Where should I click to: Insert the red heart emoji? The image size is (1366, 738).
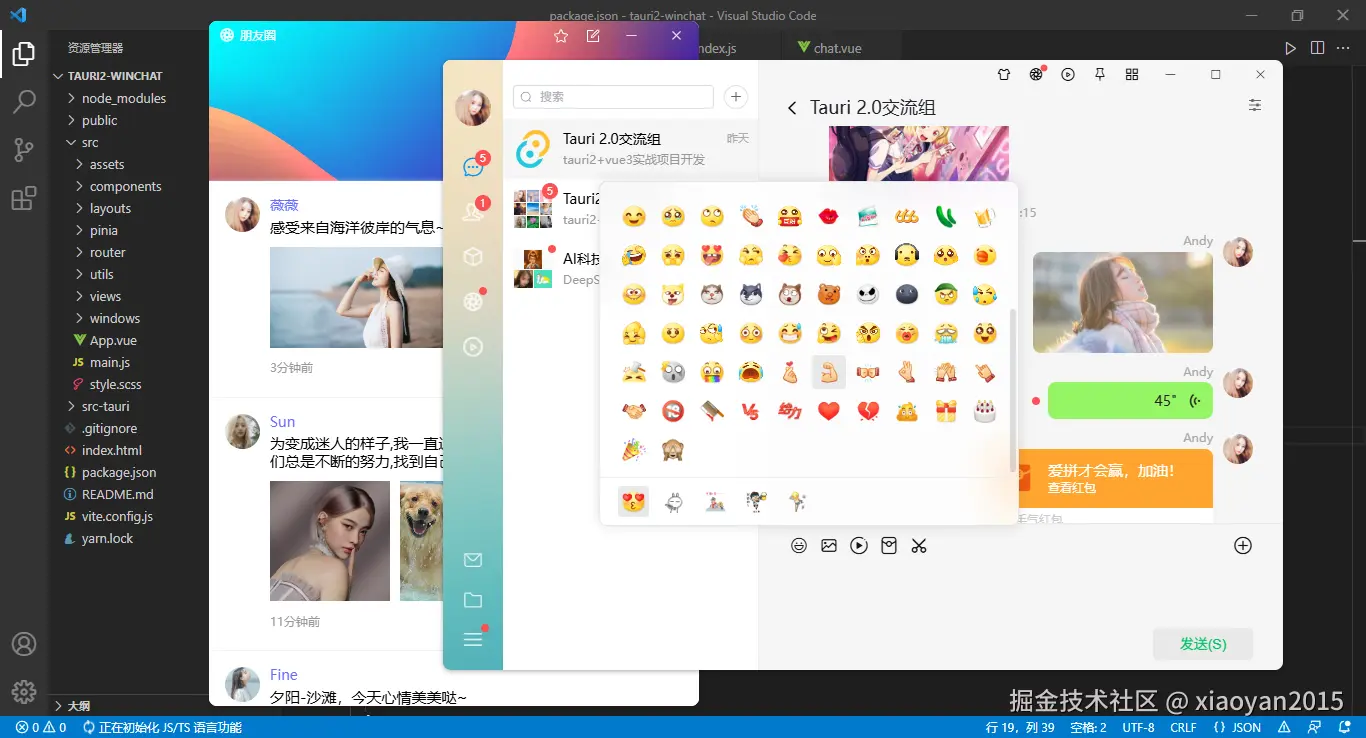tap(828, 410)
